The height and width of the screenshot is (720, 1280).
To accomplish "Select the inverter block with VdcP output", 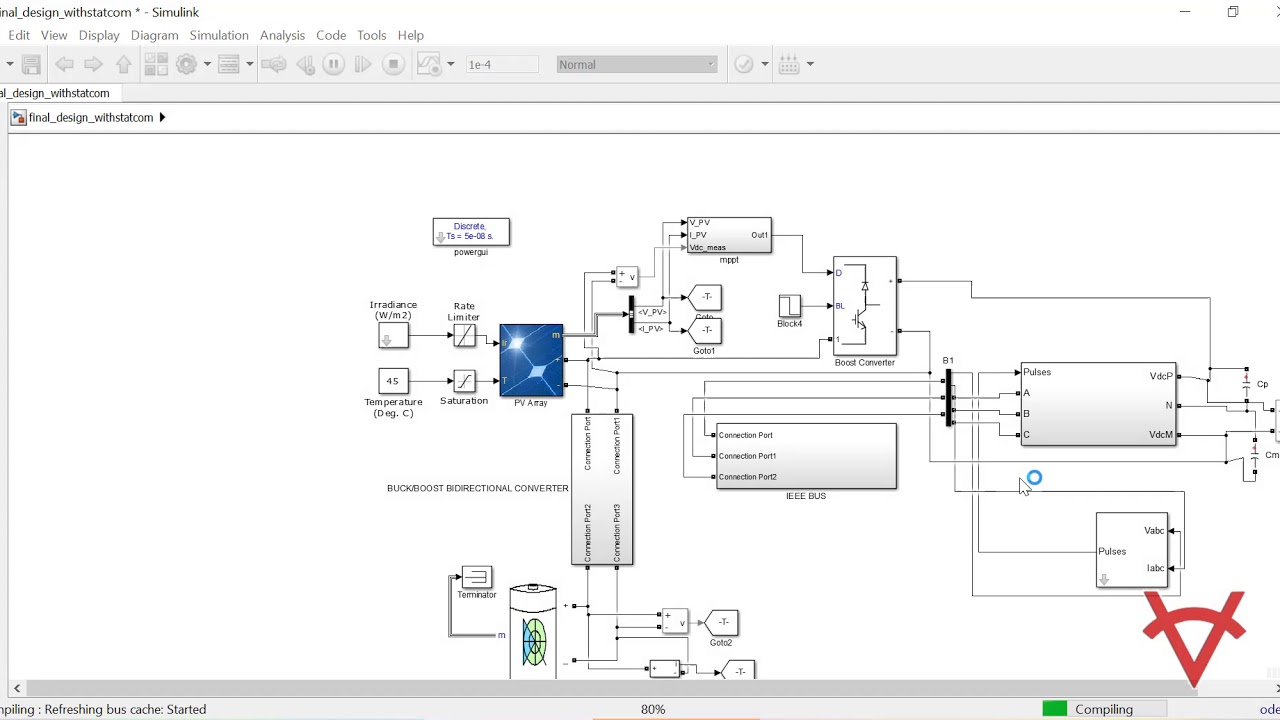I will point(1098,404).
